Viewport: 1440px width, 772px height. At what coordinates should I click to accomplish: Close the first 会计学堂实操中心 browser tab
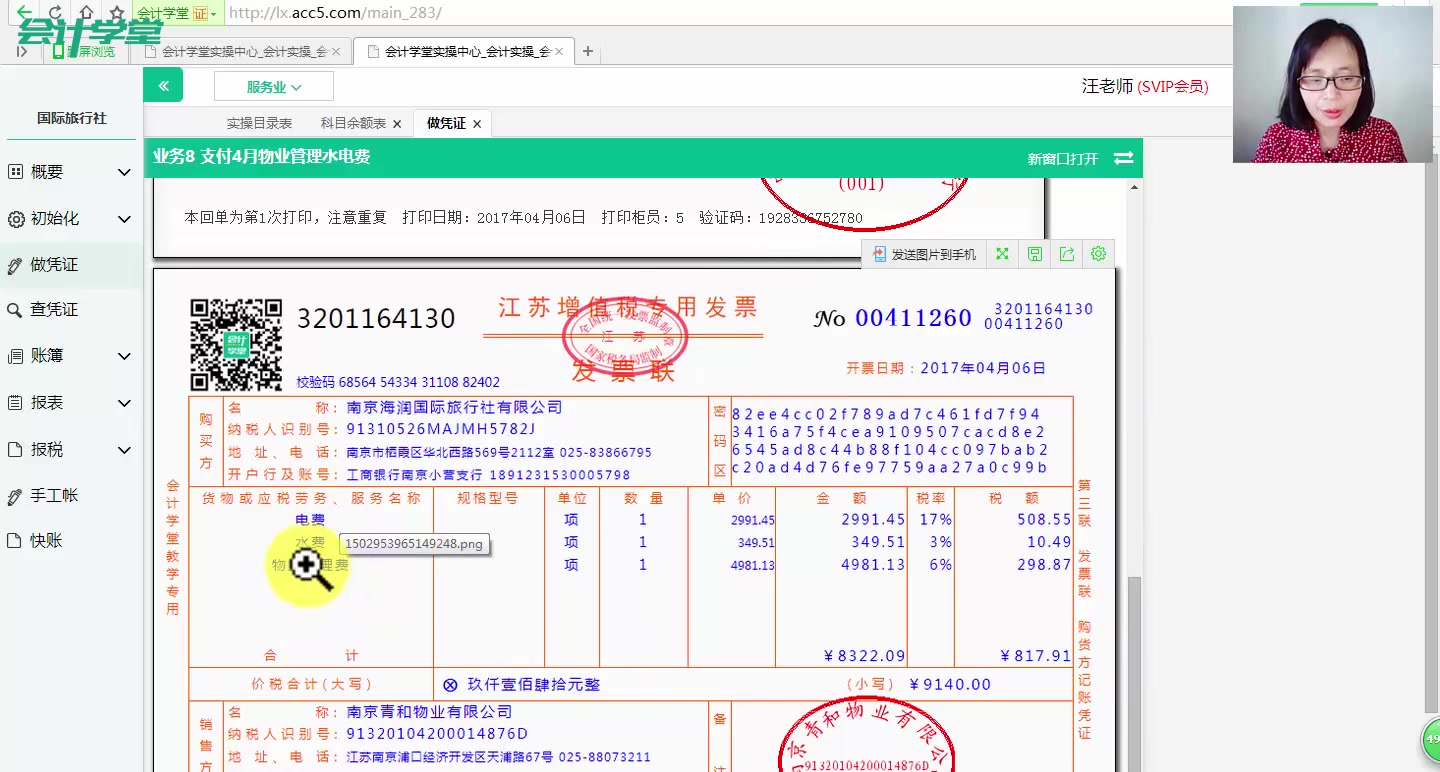click(x=336, y=51)
